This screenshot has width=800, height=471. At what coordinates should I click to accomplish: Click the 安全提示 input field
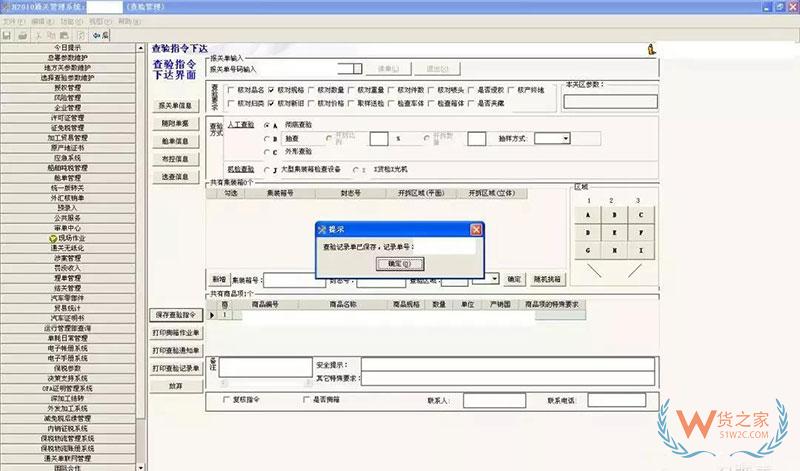point(508,364)
